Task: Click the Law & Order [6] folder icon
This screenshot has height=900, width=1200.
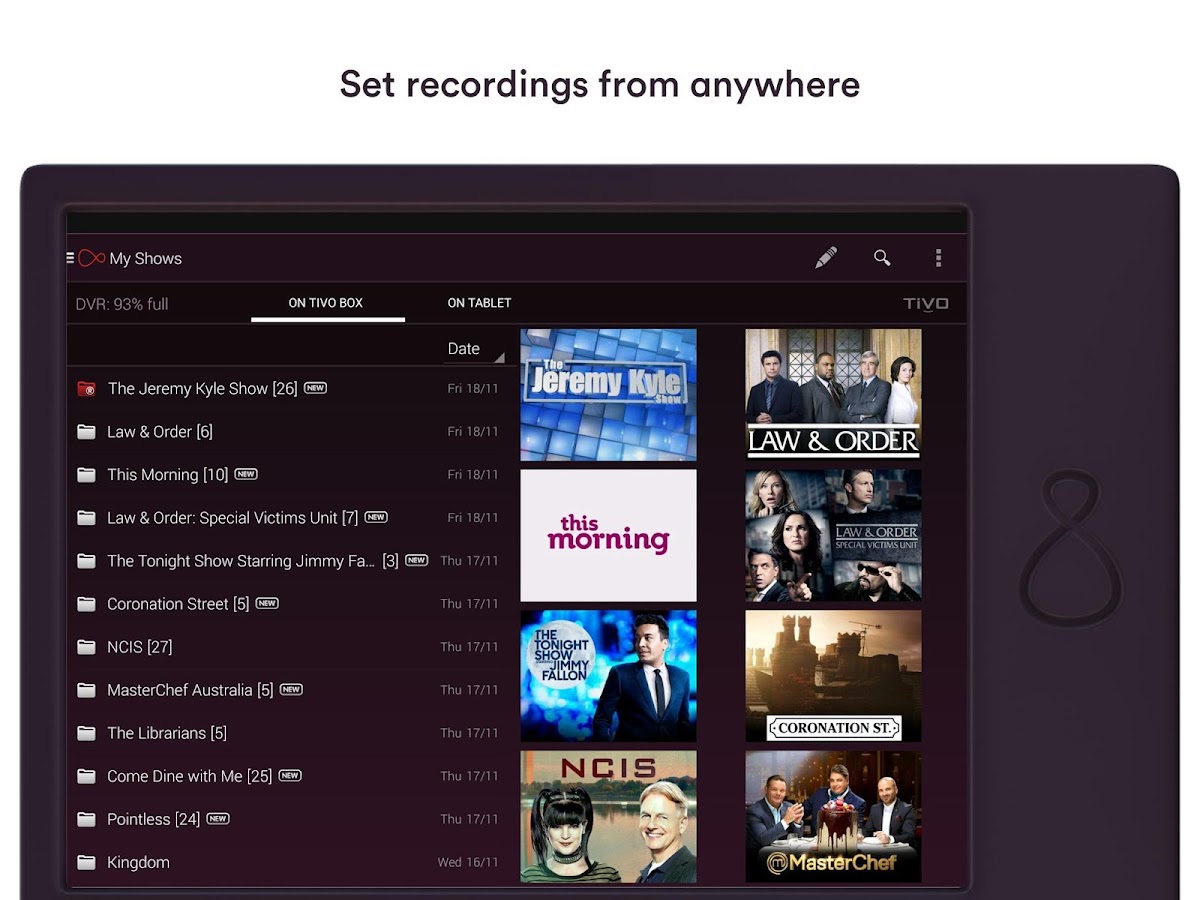Action: pos(87,432)
